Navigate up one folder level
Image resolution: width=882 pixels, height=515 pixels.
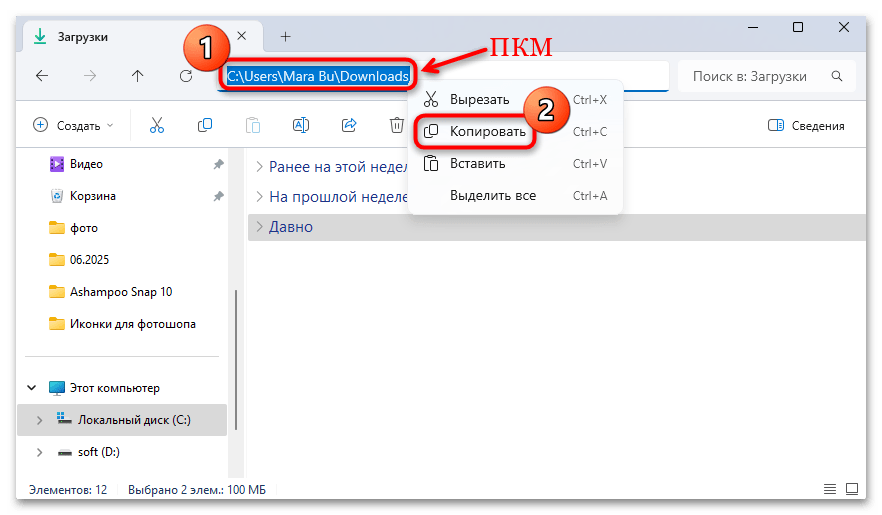click(x=138, y=76)
